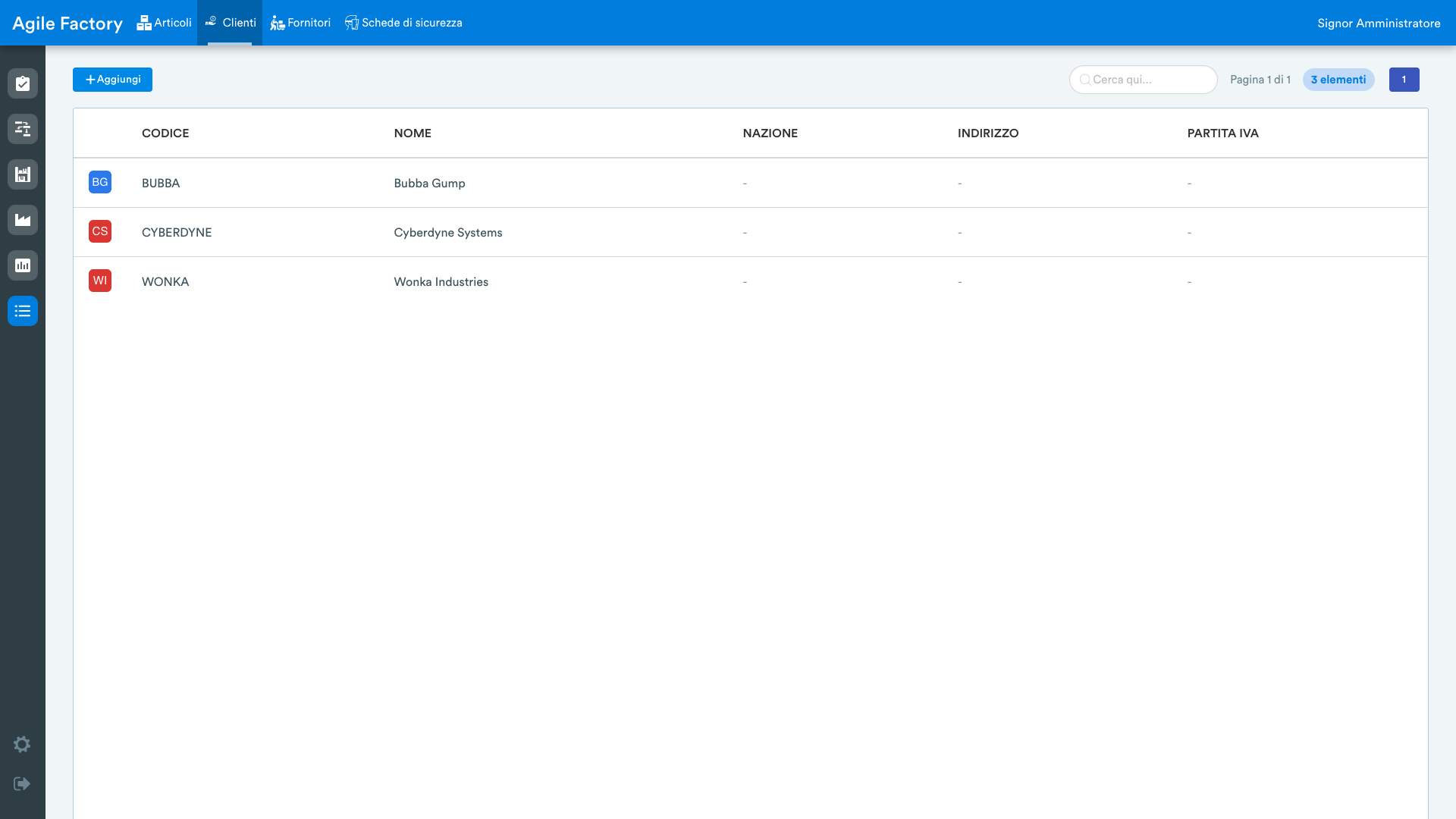Select the list sidebar icon
This screenshot has height=819, width=1456.
[23, 311]
